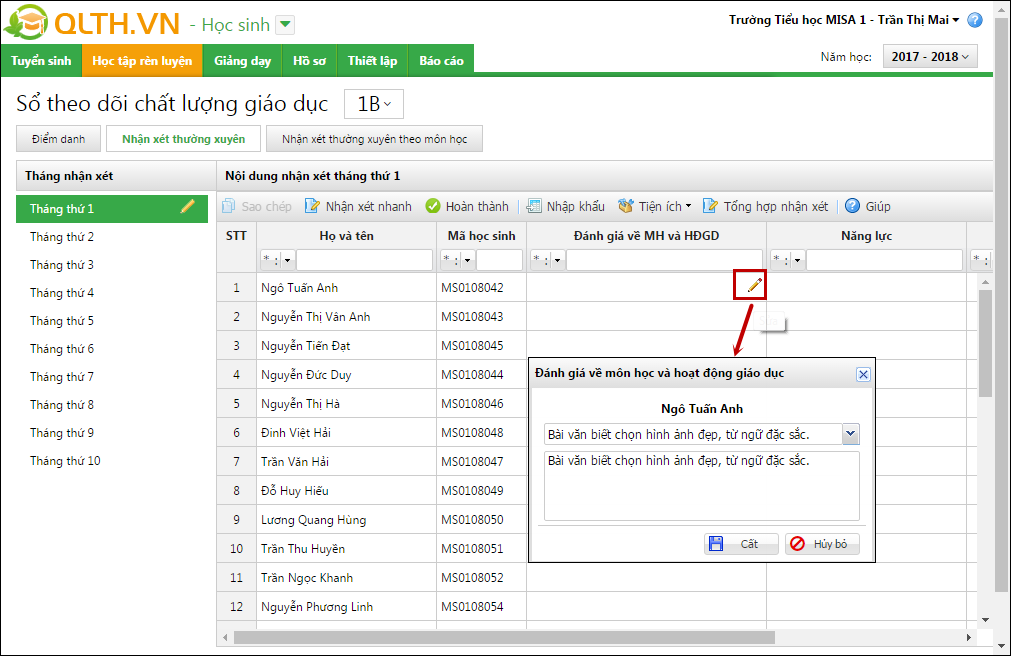
Task: Open the Giảng dạy menu
Action: (x=242, y=61)
